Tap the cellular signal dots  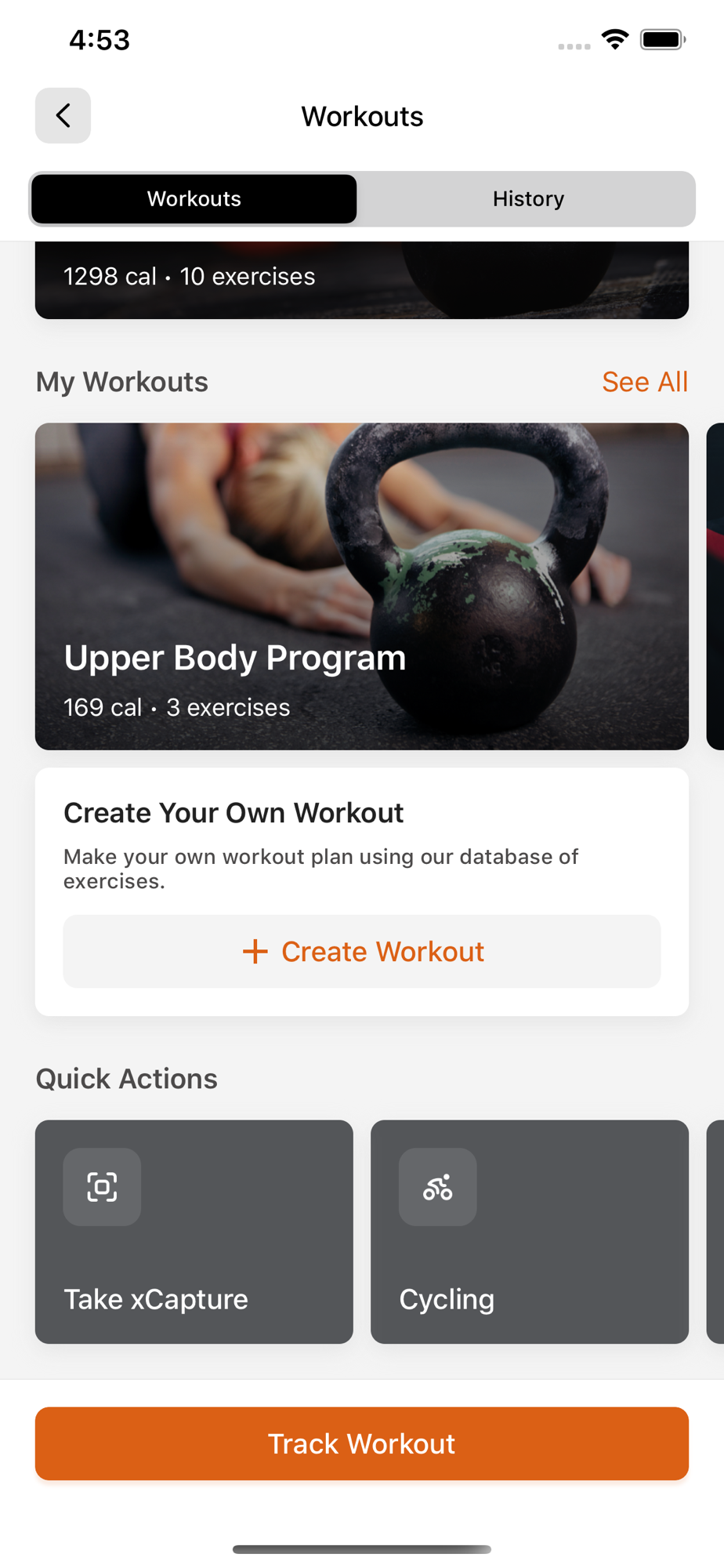pyautogui.click(x=574, y=46)
